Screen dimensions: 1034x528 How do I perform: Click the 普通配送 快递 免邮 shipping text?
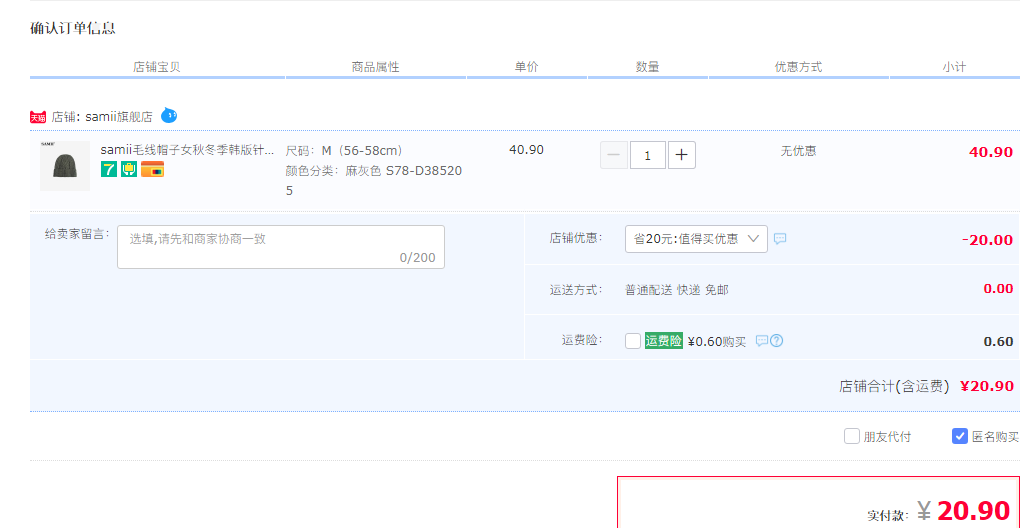pyautogui.click(x=677, y=290)
